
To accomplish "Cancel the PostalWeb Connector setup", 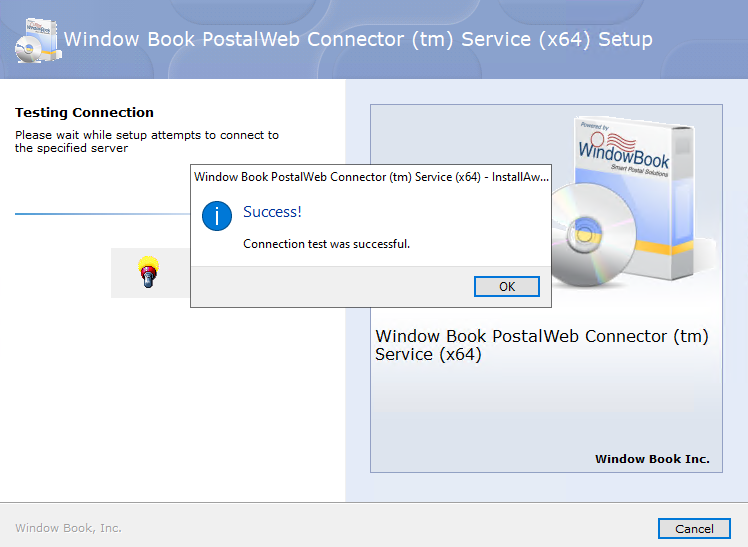I will coord(694,528).
